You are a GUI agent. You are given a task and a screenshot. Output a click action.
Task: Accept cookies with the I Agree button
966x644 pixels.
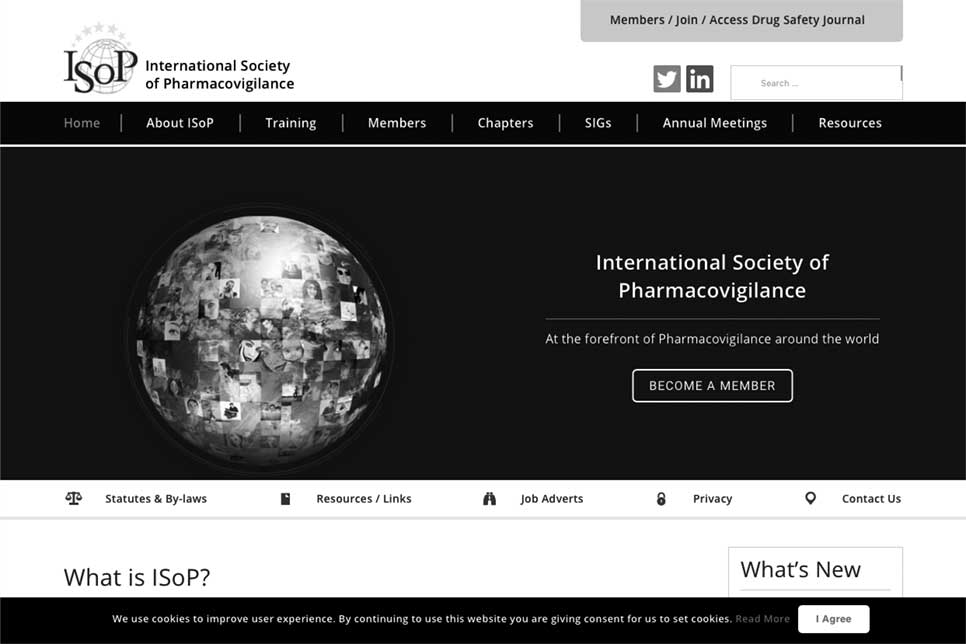point(834,619)
